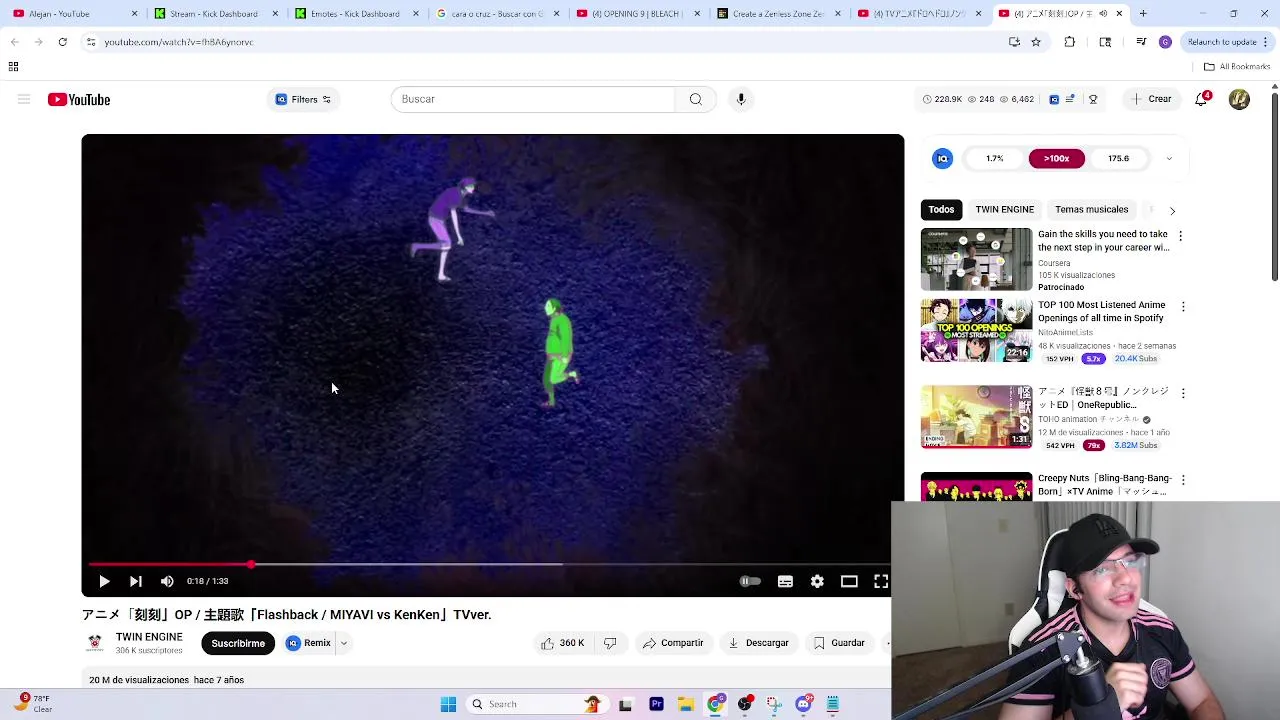Viewport: 1280px width, 720px height.
Task: Show more chips with the right arrow
Action: click(x=1172, y=210)
